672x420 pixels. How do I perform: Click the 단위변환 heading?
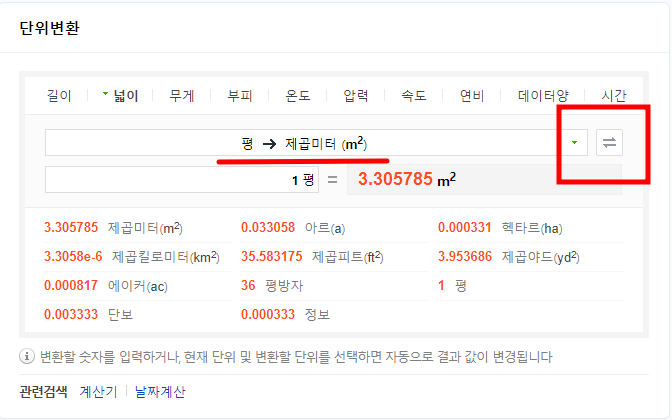click(x=50, y=28)
